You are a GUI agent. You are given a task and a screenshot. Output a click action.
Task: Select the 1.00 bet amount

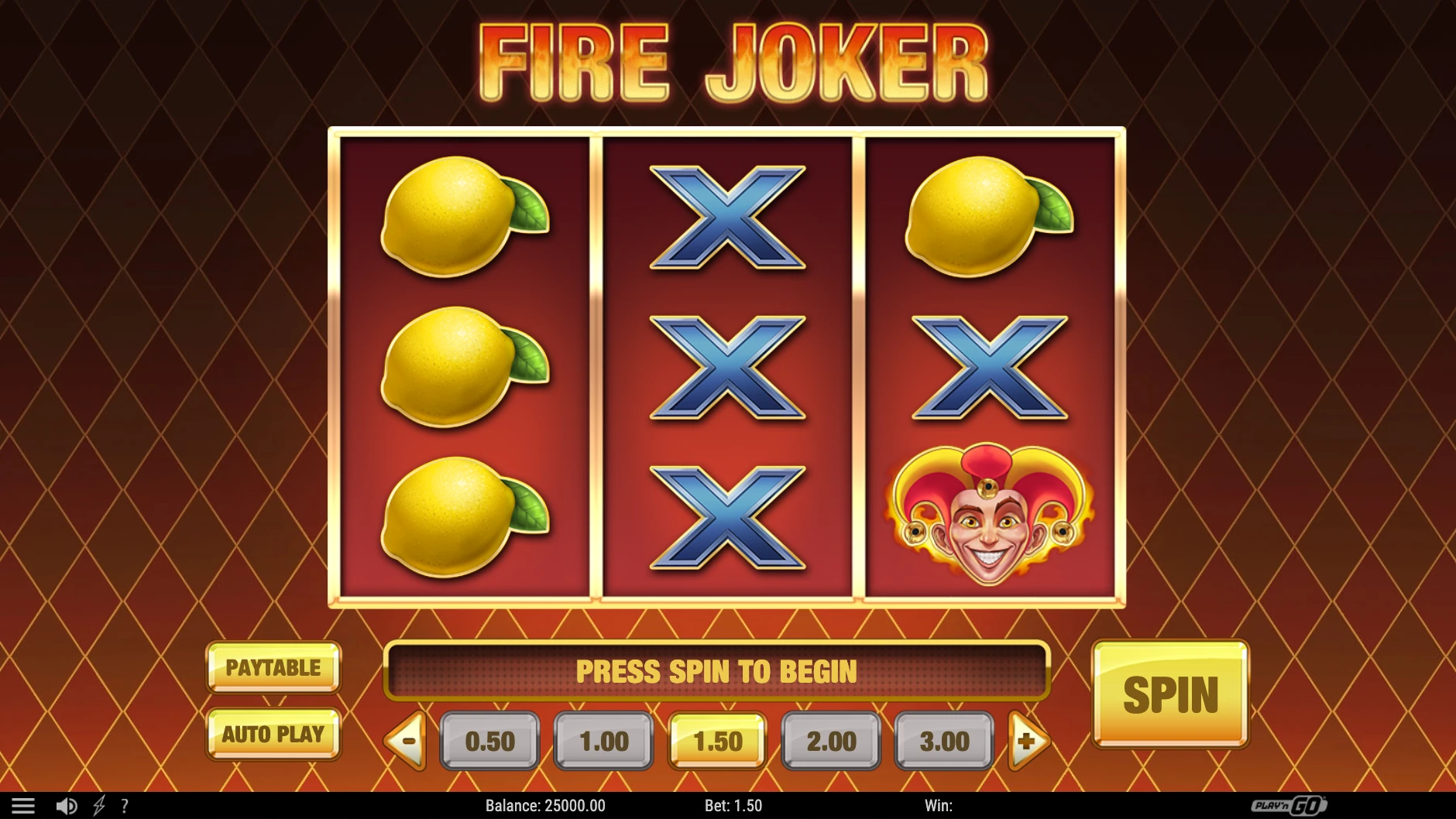pyautogui.click(x=604, y=741)
